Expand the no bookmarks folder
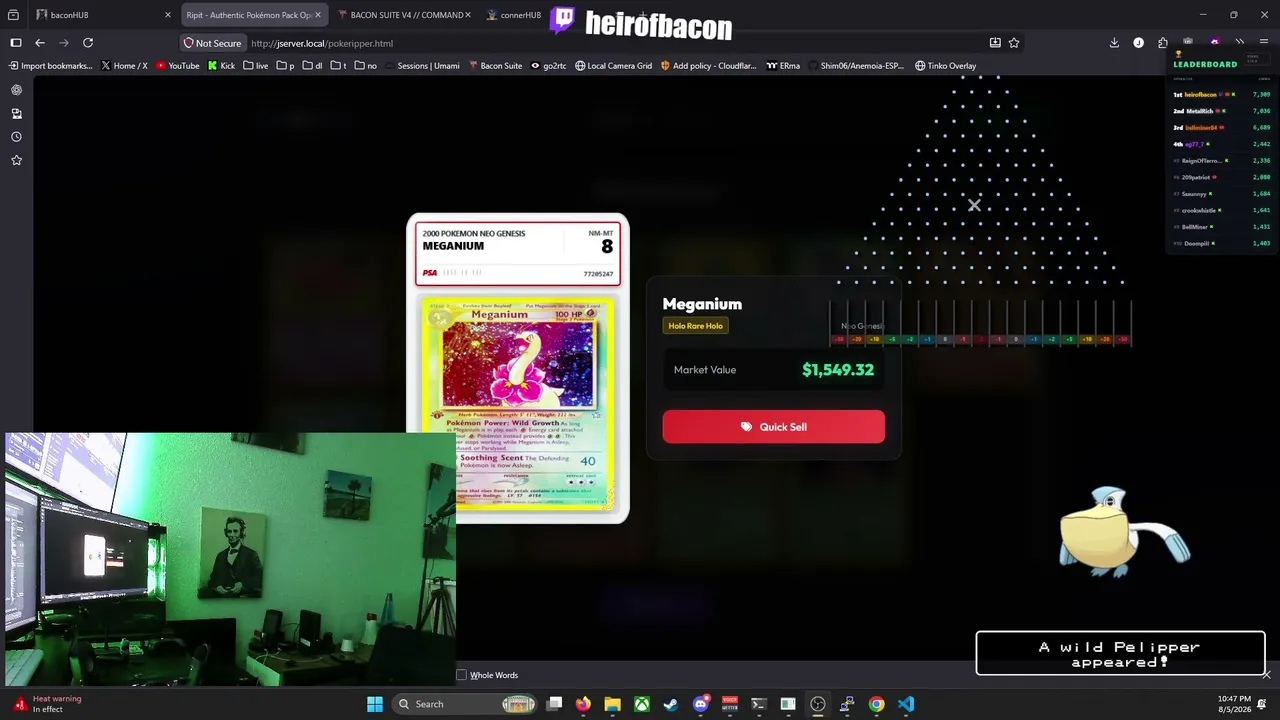 coord(366,66)
